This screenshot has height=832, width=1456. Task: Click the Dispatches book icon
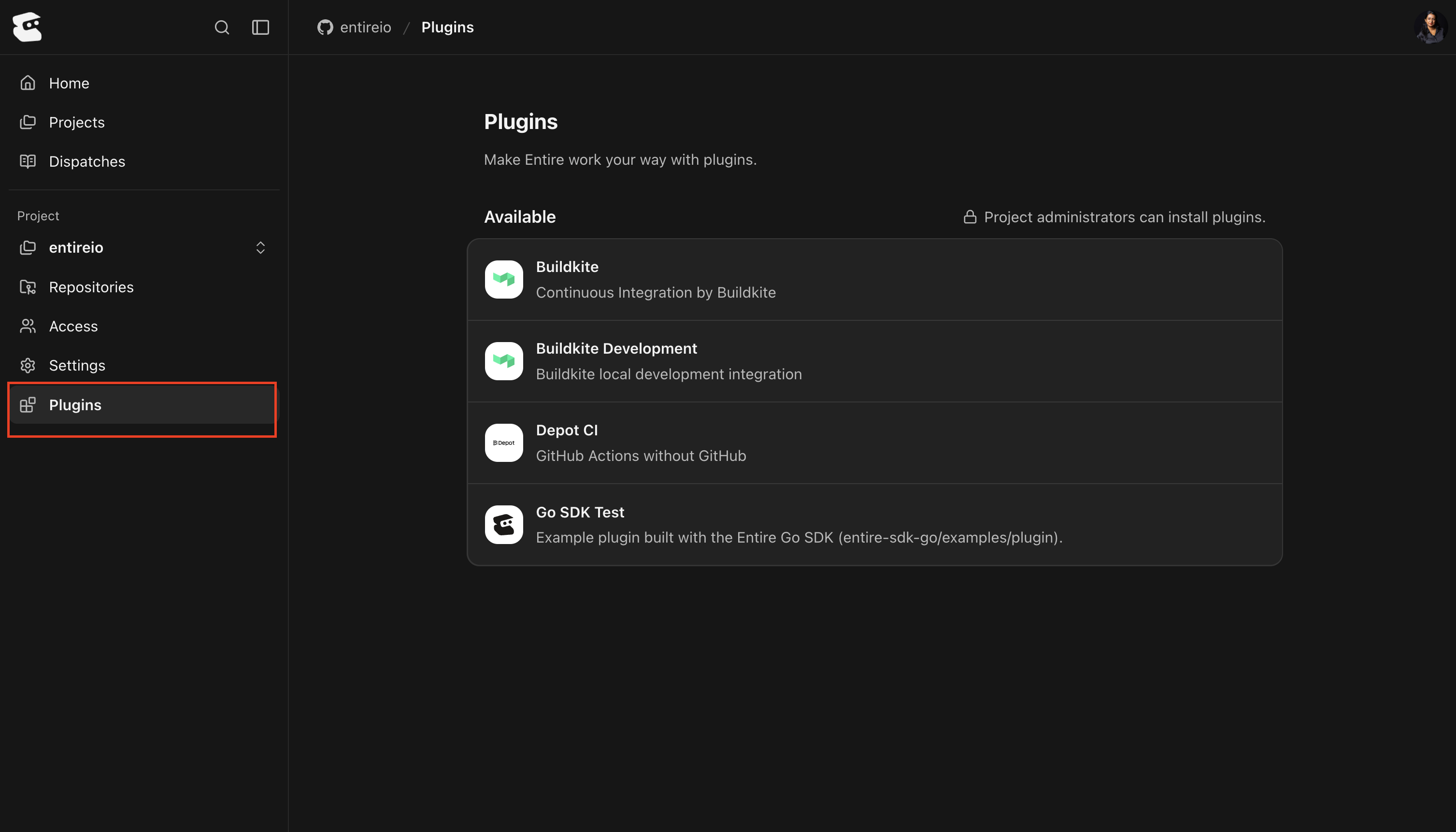click(x=28, y=162)
